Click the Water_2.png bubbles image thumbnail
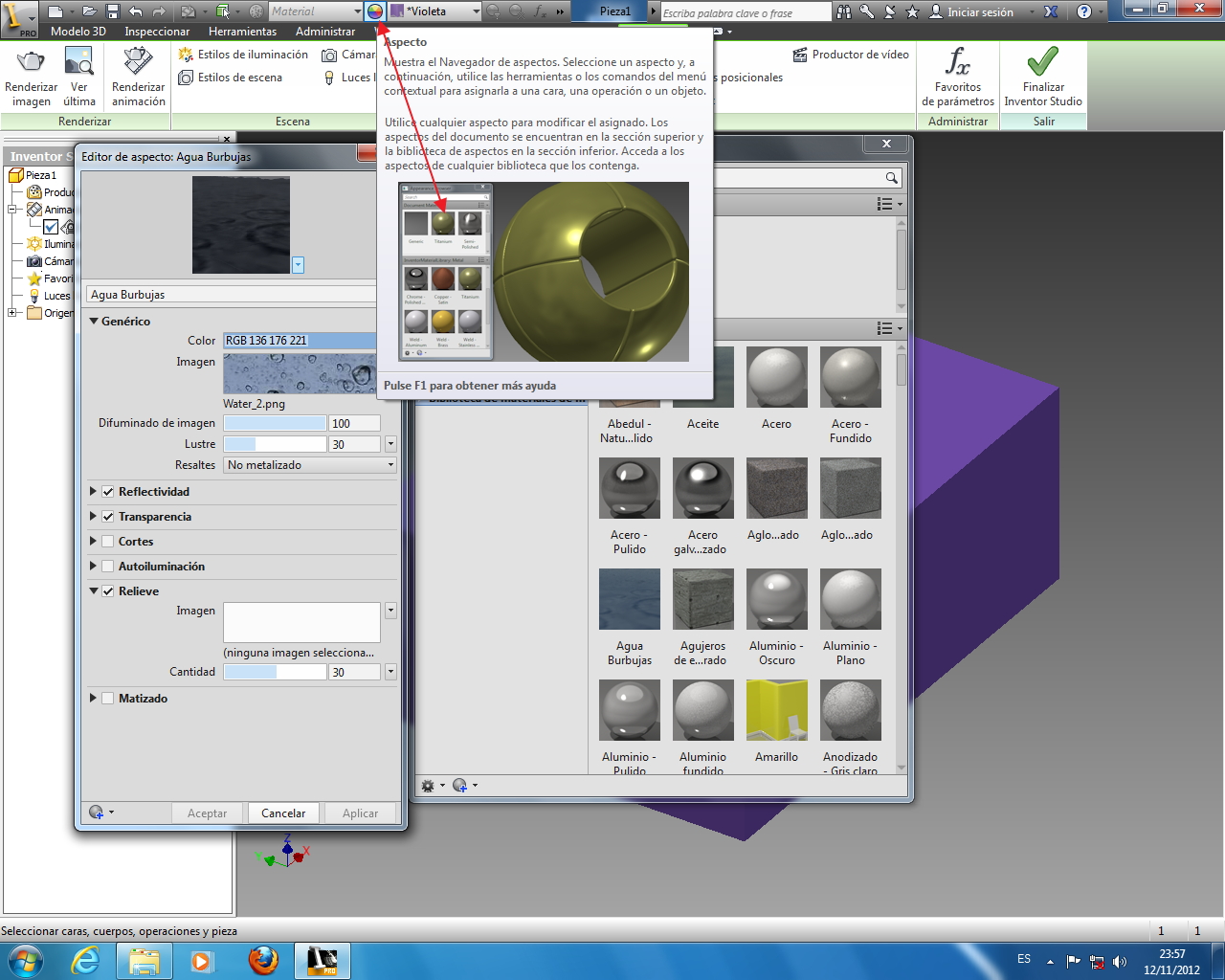Image resolution: width=1225 pixels, height=980 pixels. point(300,373)
